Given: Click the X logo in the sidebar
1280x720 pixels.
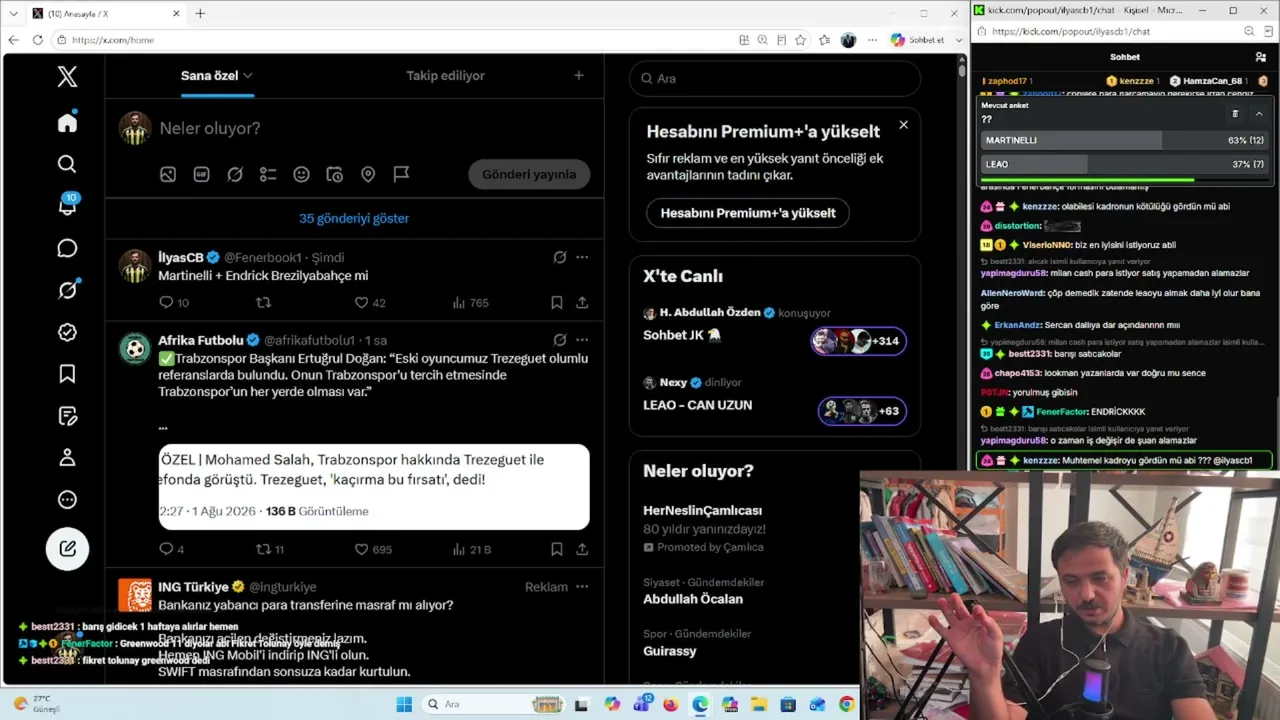Looking at the screenshot, I should (67, 77).
